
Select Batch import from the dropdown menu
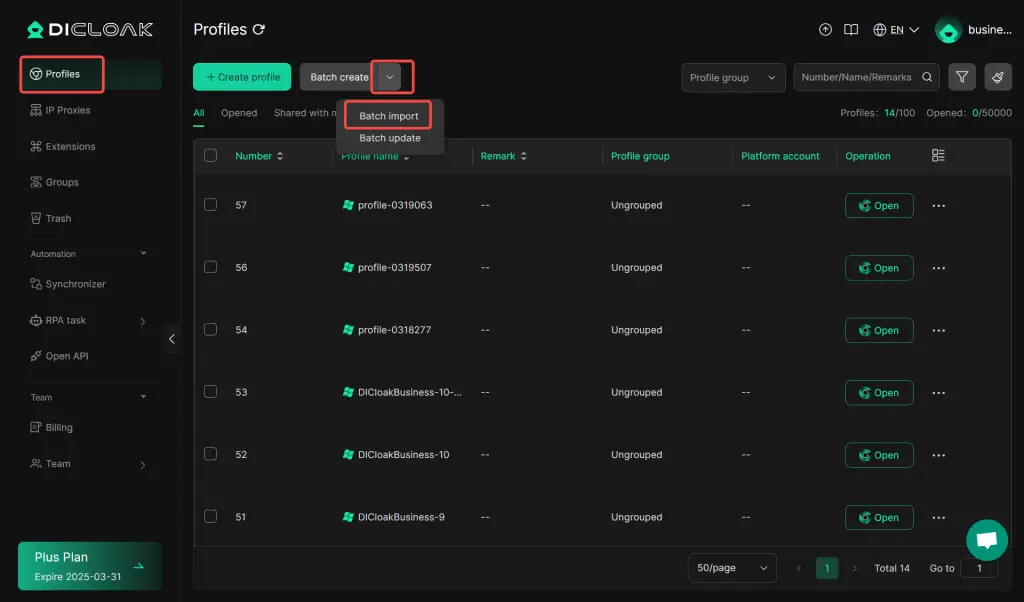coord(388,116)
